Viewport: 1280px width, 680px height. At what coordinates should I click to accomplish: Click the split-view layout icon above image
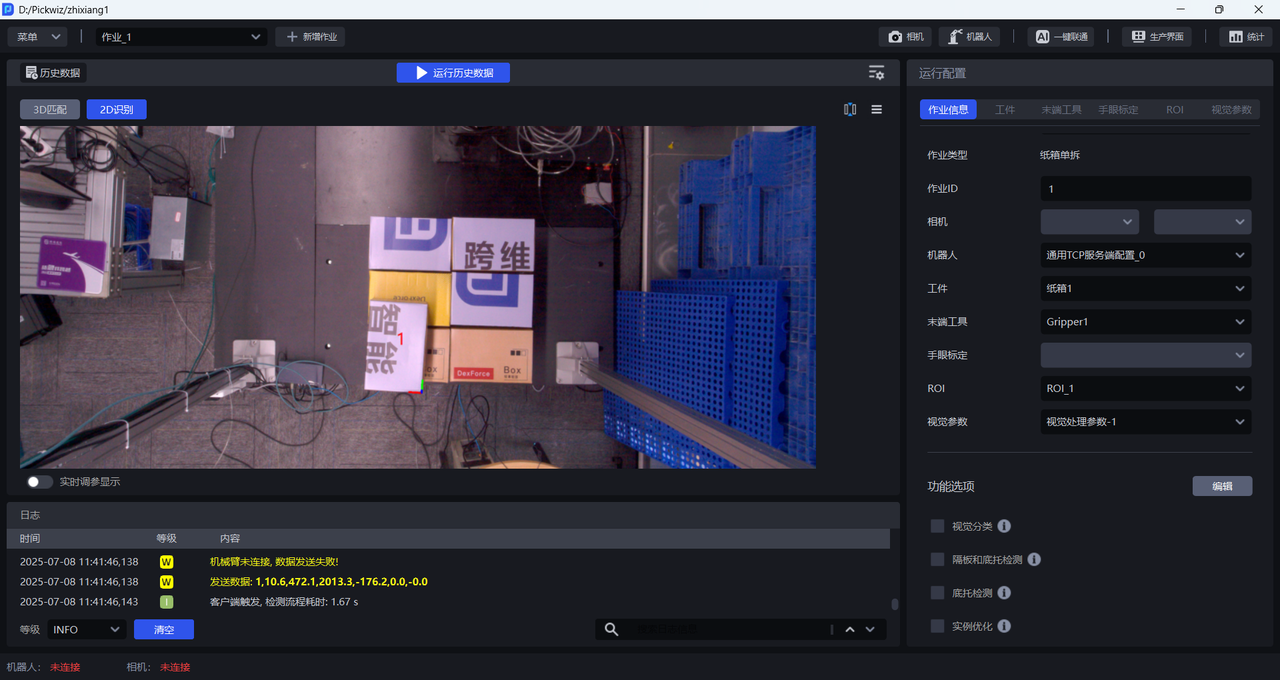(x=850, y=110)
